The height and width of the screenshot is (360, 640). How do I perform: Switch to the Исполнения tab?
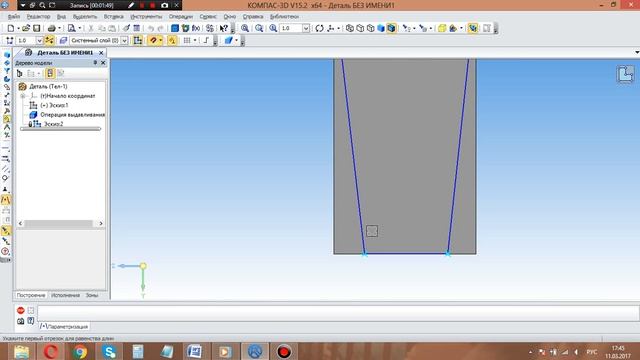[65, 295]
